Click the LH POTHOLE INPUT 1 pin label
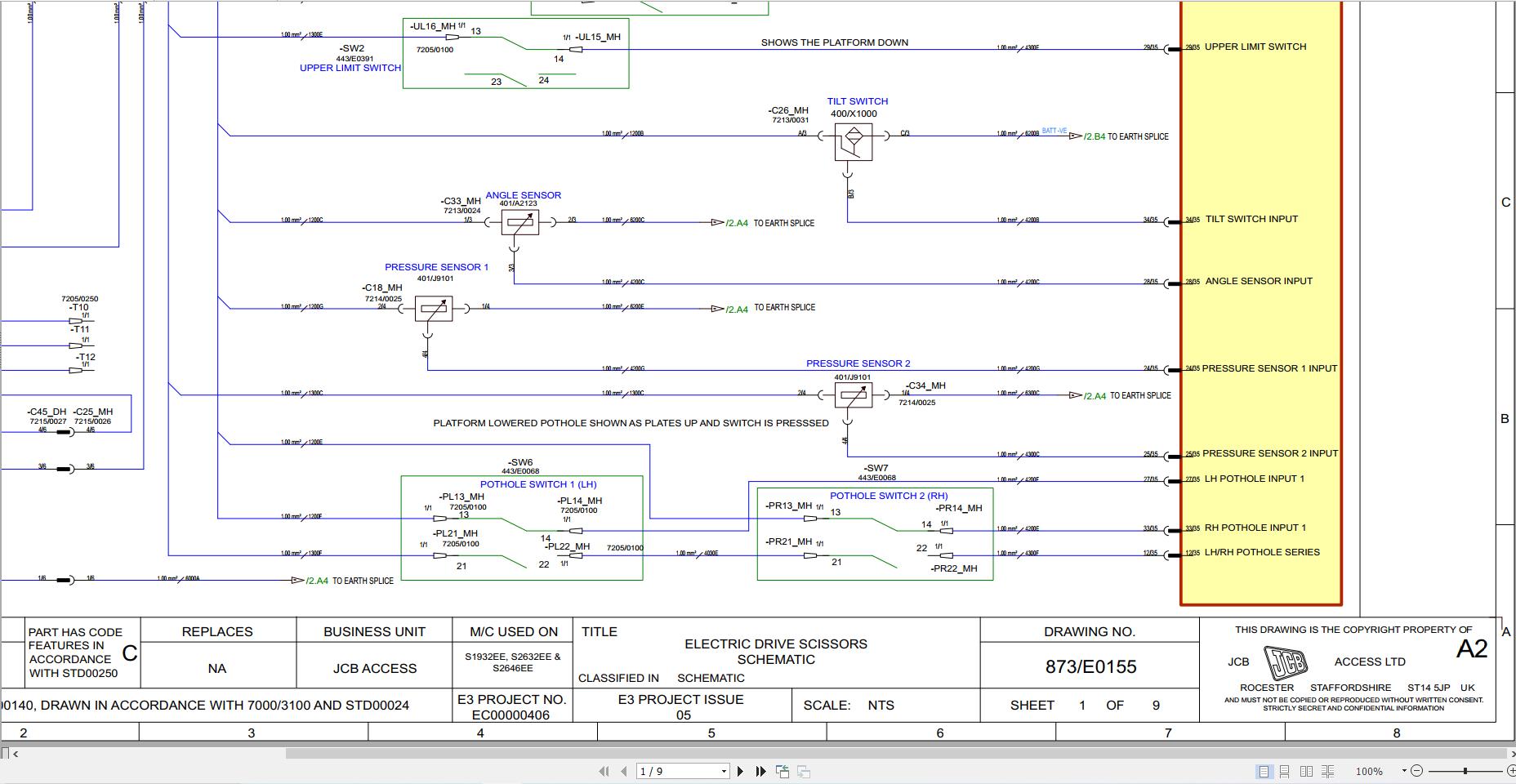This screenshot has height=784, width=1516. (1254, 479)
